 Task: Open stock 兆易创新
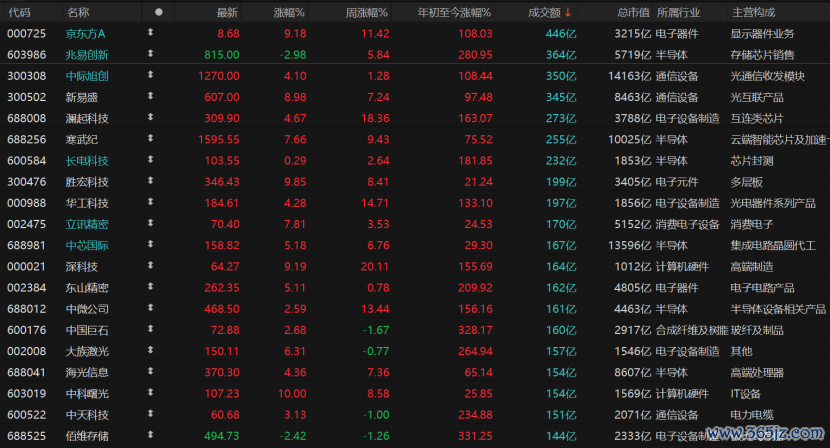(87, 55)
